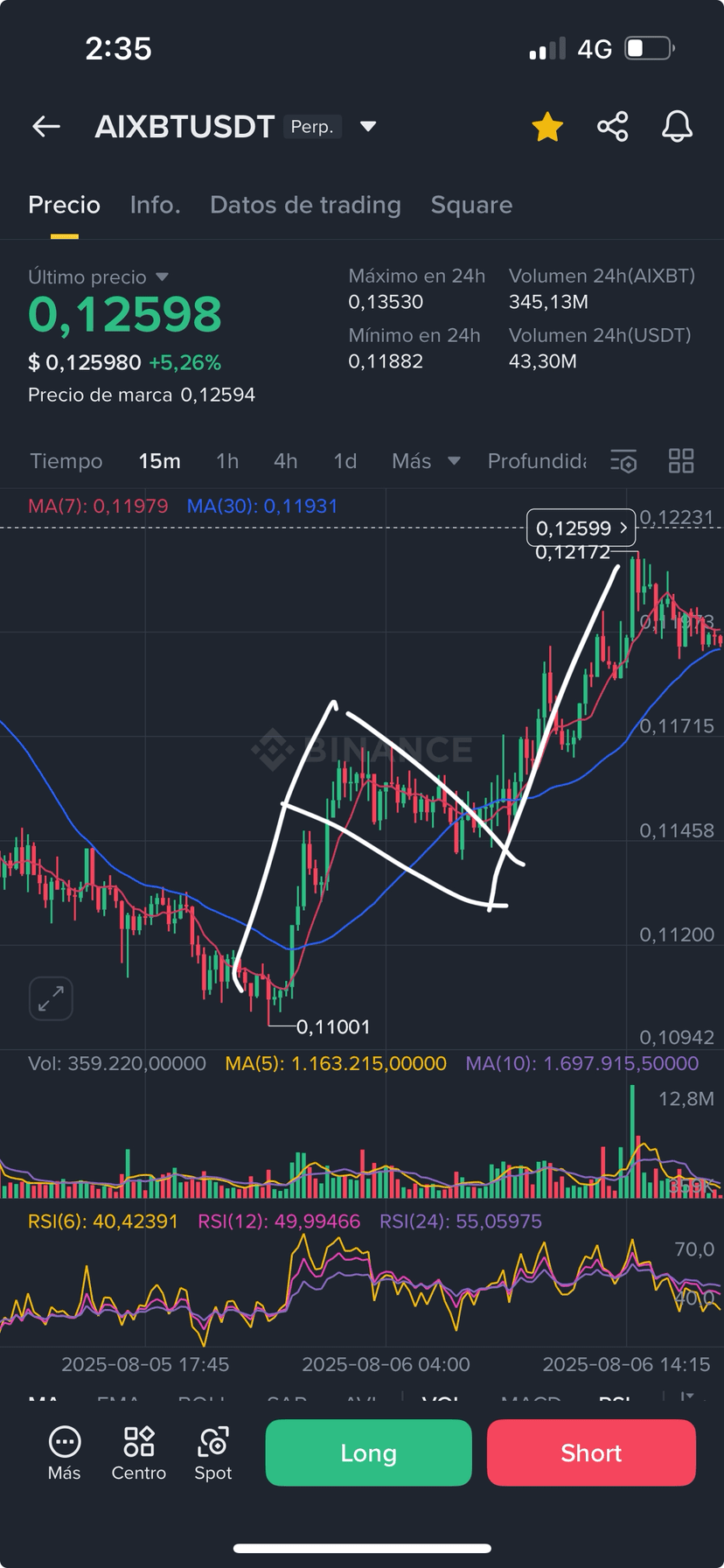
Task: Tap the green Long button
Action: click(368, 1452)
